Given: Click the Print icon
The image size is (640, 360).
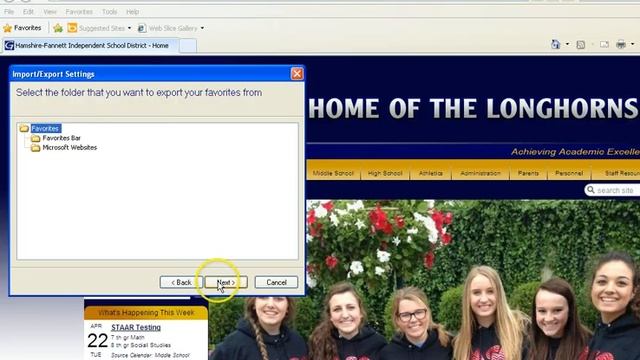Looking at the screenshot, I should pyautogui.click(x=621, y=44).
